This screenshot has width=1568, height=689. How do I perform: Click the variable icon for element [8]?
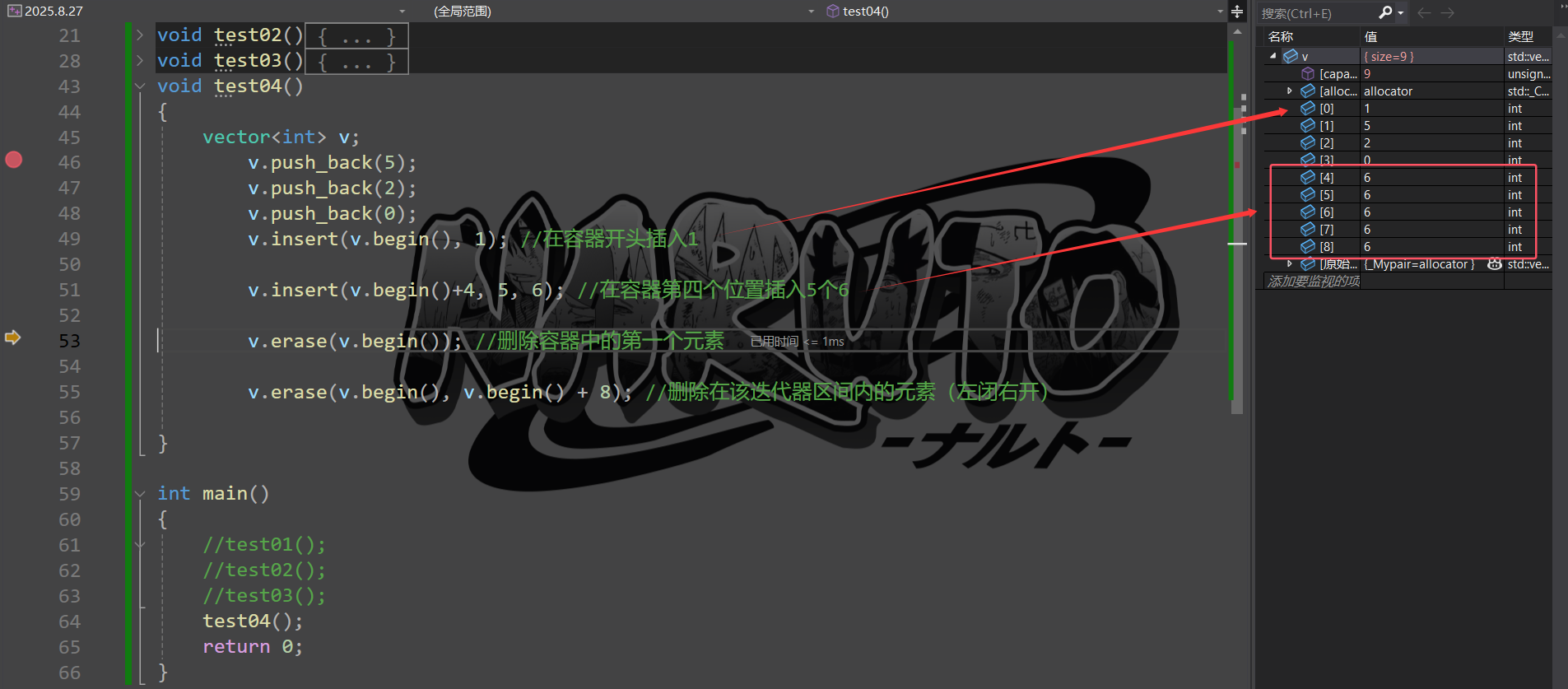(1308, 246)
